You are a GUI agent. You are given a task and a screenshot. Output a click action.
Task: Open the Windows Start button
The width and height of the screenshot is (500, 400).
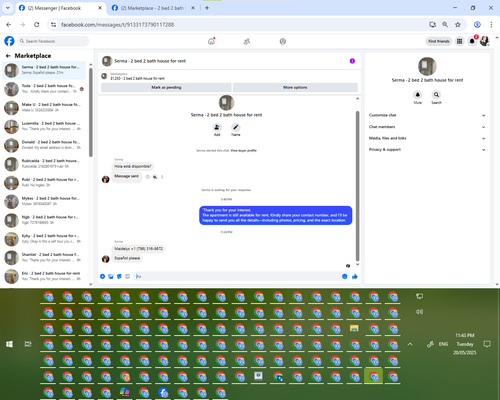9,344
